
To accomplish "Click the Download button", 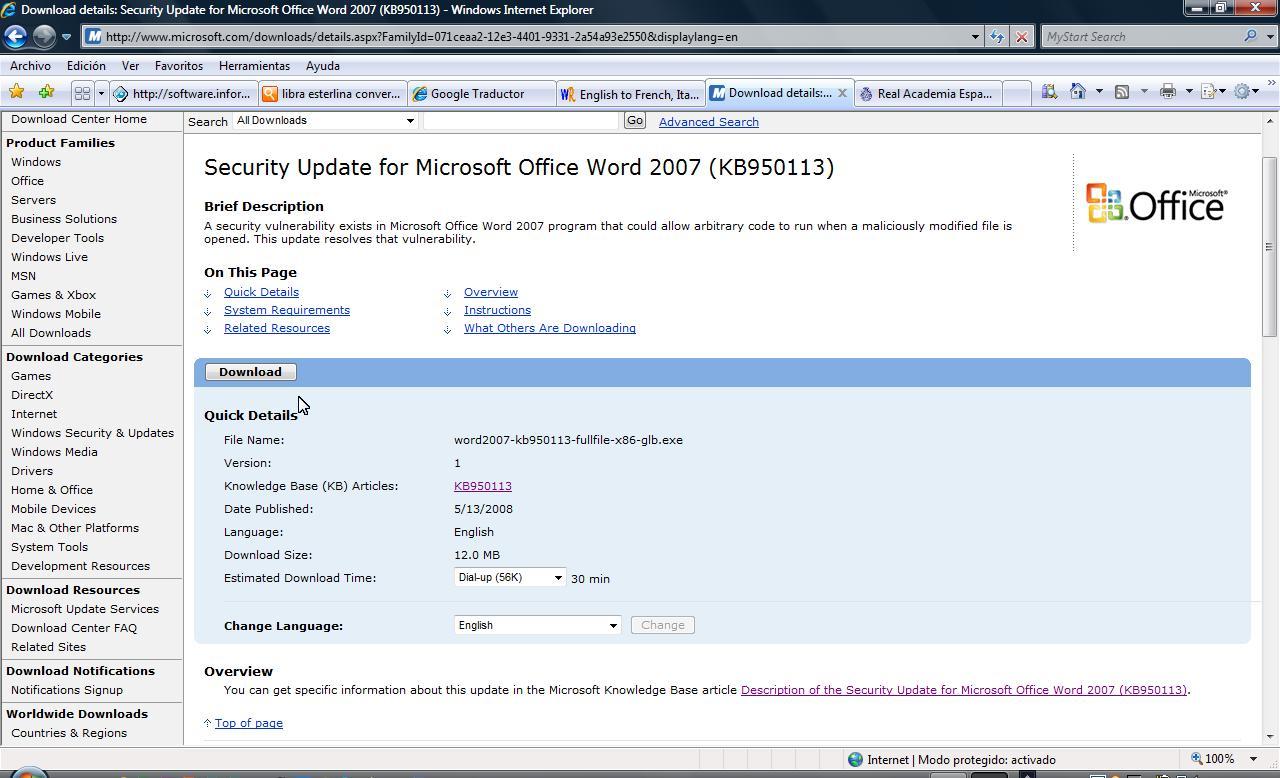I will 250,372.
